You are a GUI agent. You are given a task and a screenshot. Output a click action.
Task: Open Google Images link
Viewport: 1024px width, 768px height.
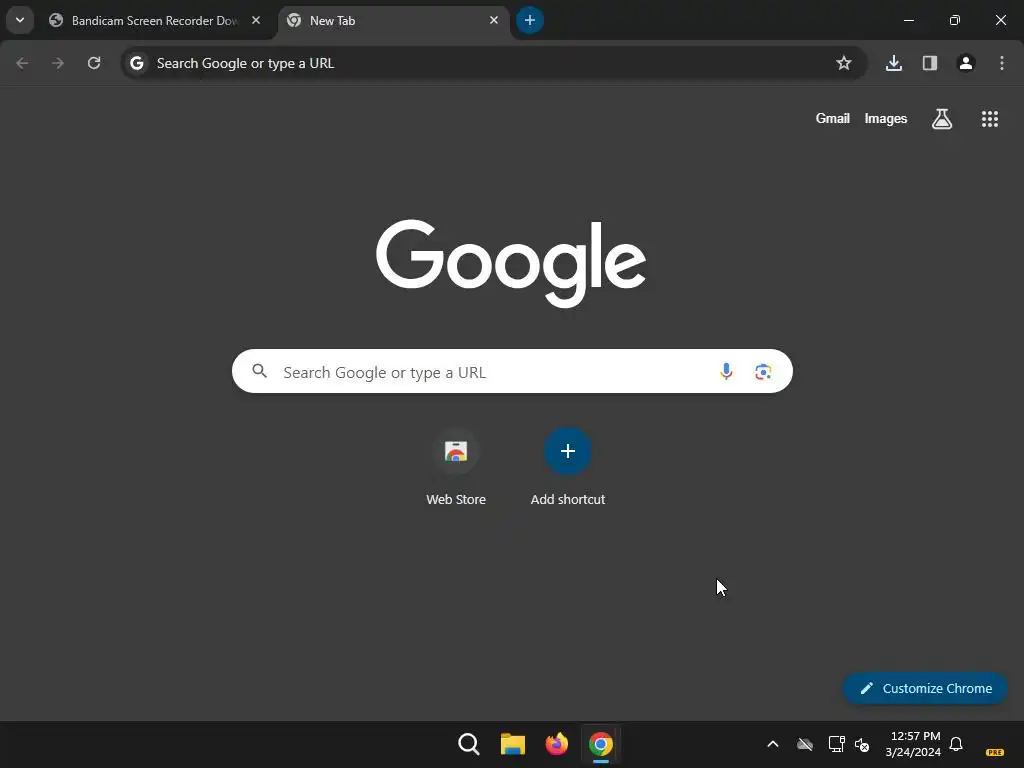tap(886, 118)
